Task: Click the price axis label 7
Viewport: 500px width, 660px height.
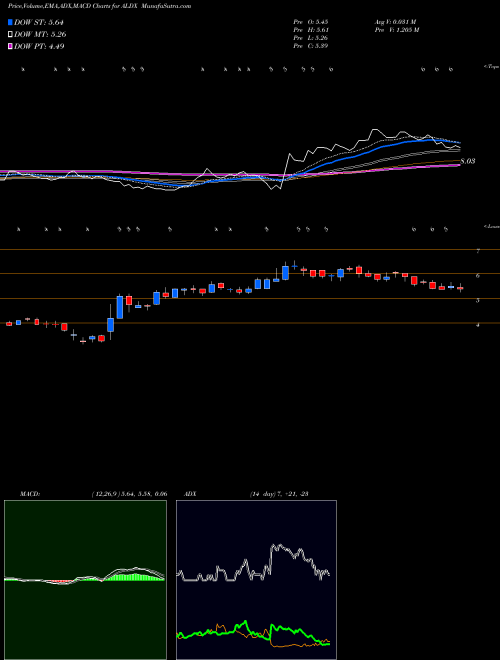Action: [478, 251]
